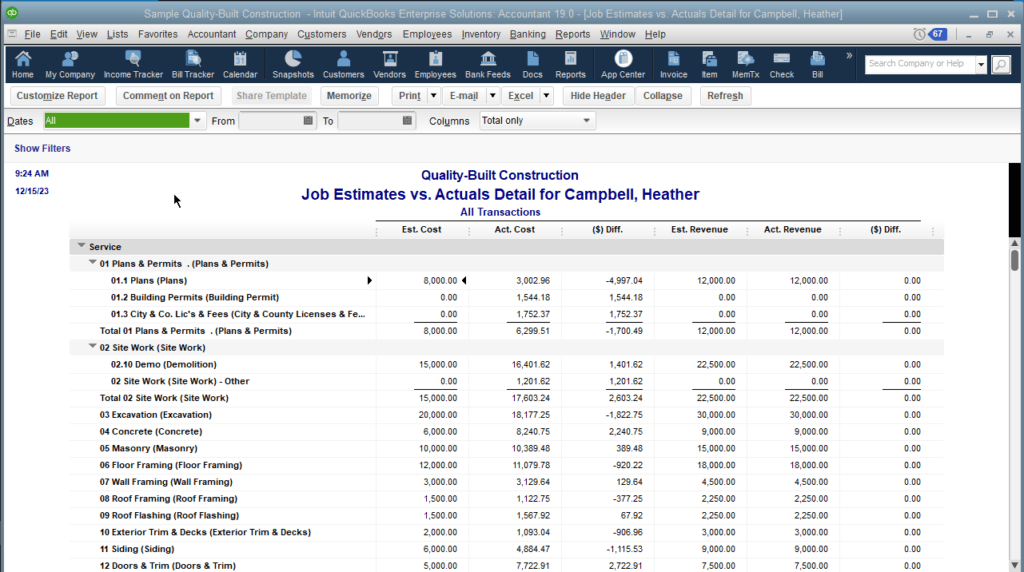Click the Print button
This screenshot has height=572, width=1024.
pos(409,96)
